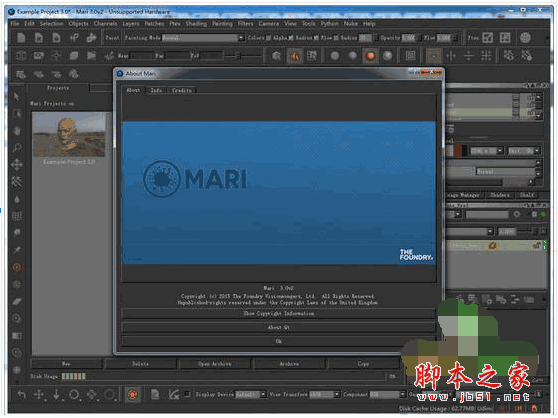The height and width of the screenshot is (418, 558).
Task: Select the orange-red shading sphere icon
Action: click(370, 56)
